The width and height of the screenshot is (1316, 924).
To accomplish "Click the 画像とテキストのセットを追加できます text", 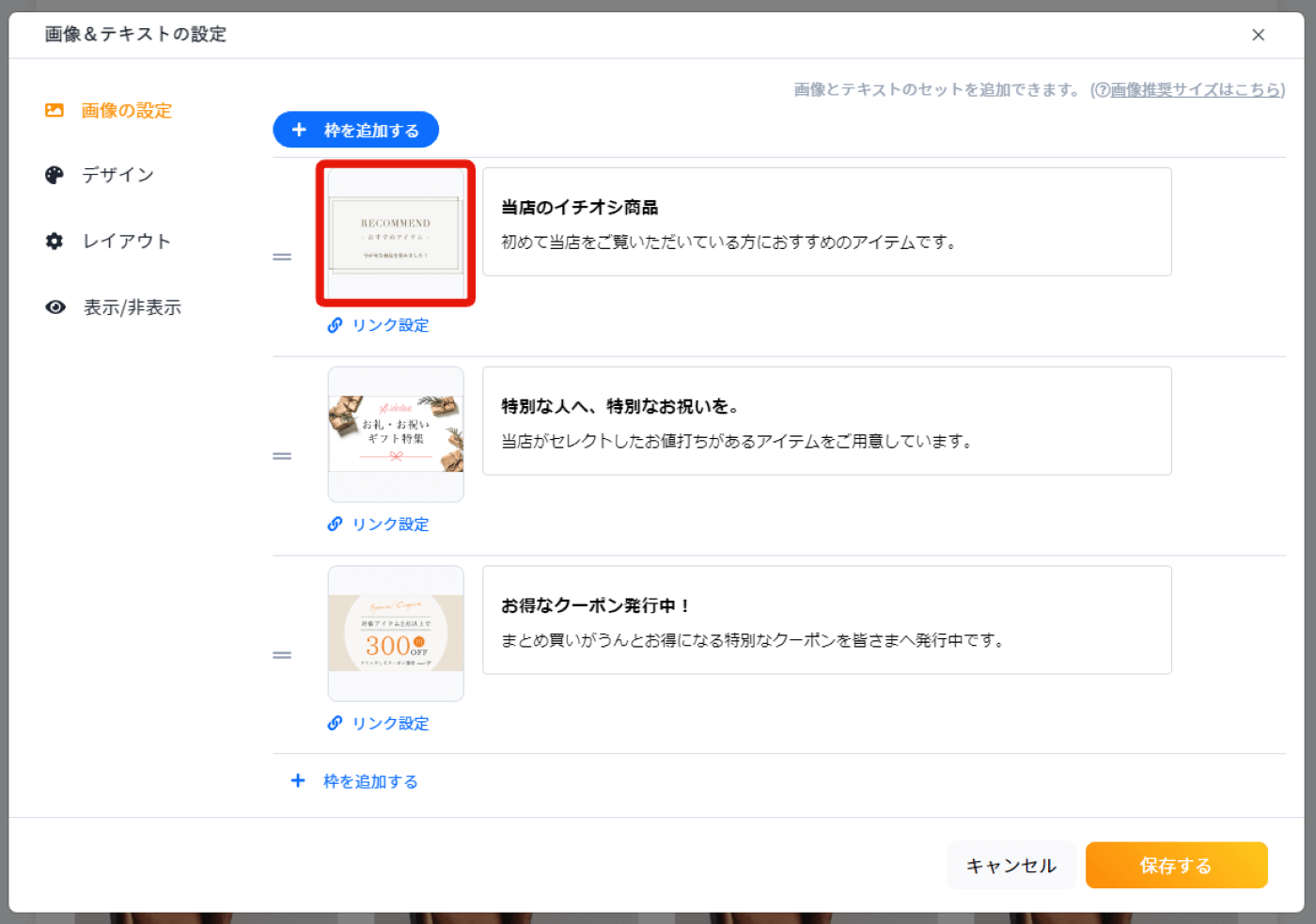I will (x=938, y=89).
